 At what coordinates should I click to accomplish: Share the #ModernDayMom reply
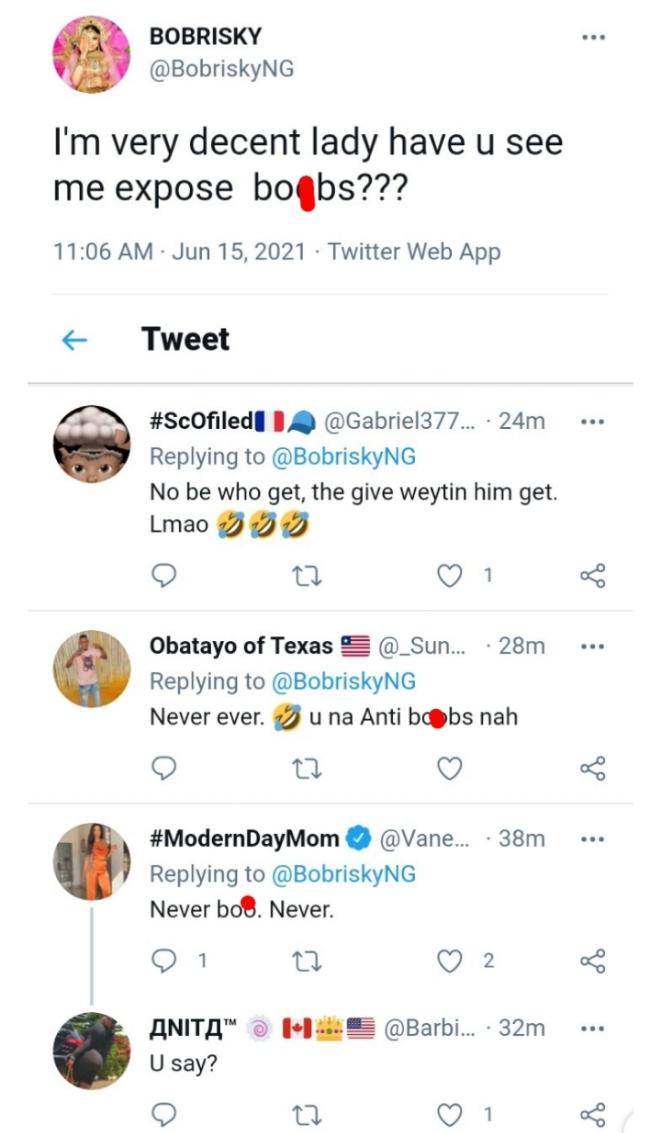[x=593, y=961]
